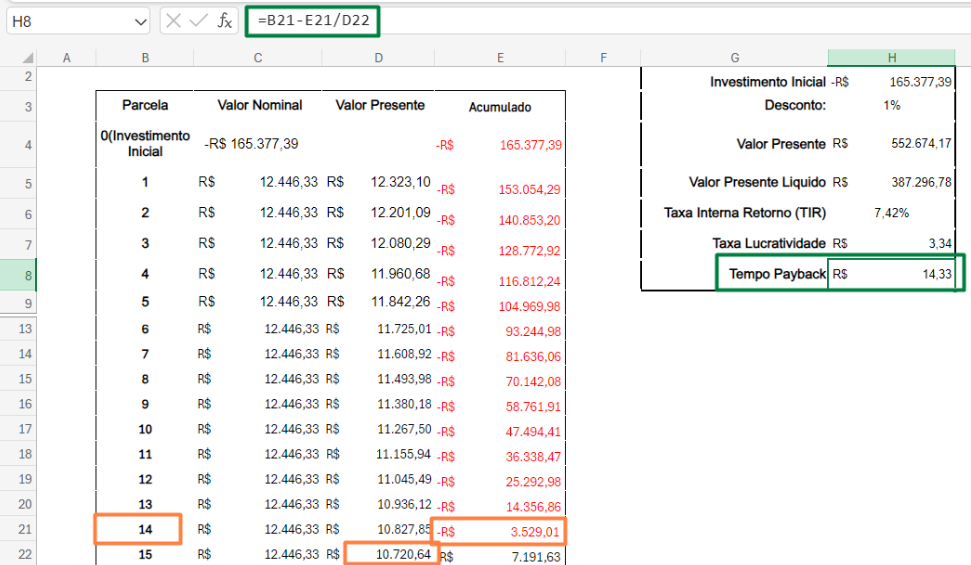Select column E header

coord(500,58)
